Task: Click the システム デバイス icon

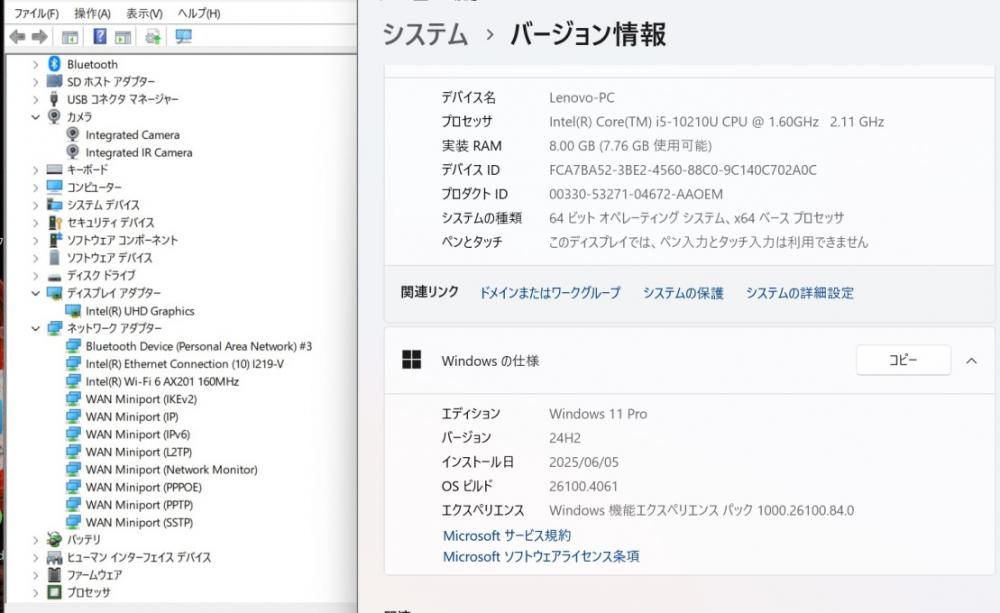Action: pos(54,205)
